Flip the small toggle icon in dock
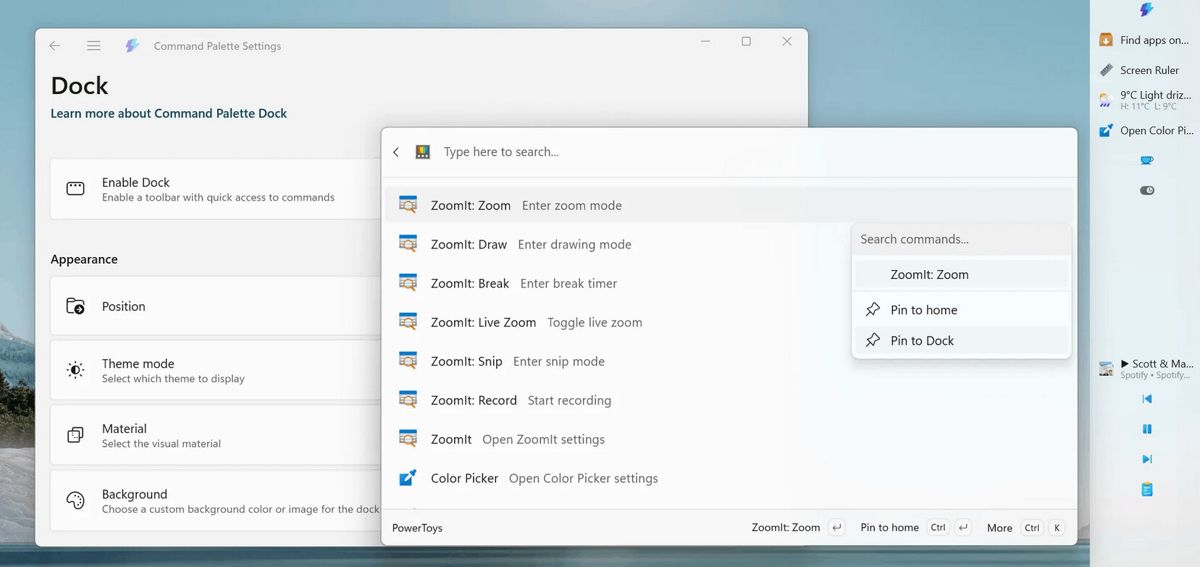Screen dimensions: 1200x567 click(x=1147, y=190)
